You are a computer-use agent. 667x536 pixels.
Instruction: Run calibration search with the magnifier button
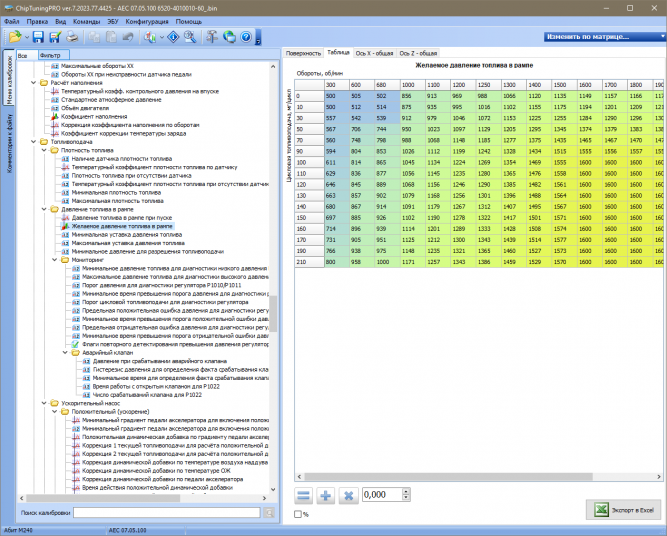click(x=269, y=513)
